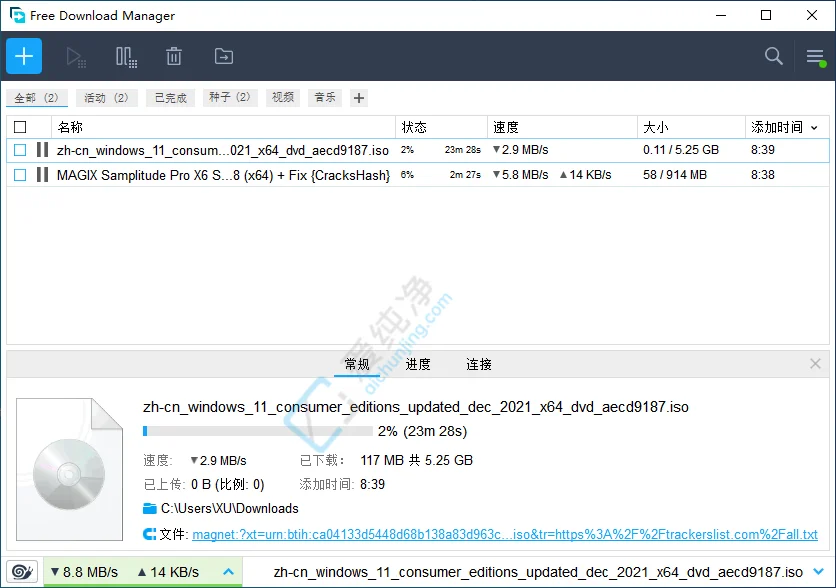This screenshot has width=836, height=588.
Task: Toggle snail mode speed limiter icon
Action: coord(22,572)
